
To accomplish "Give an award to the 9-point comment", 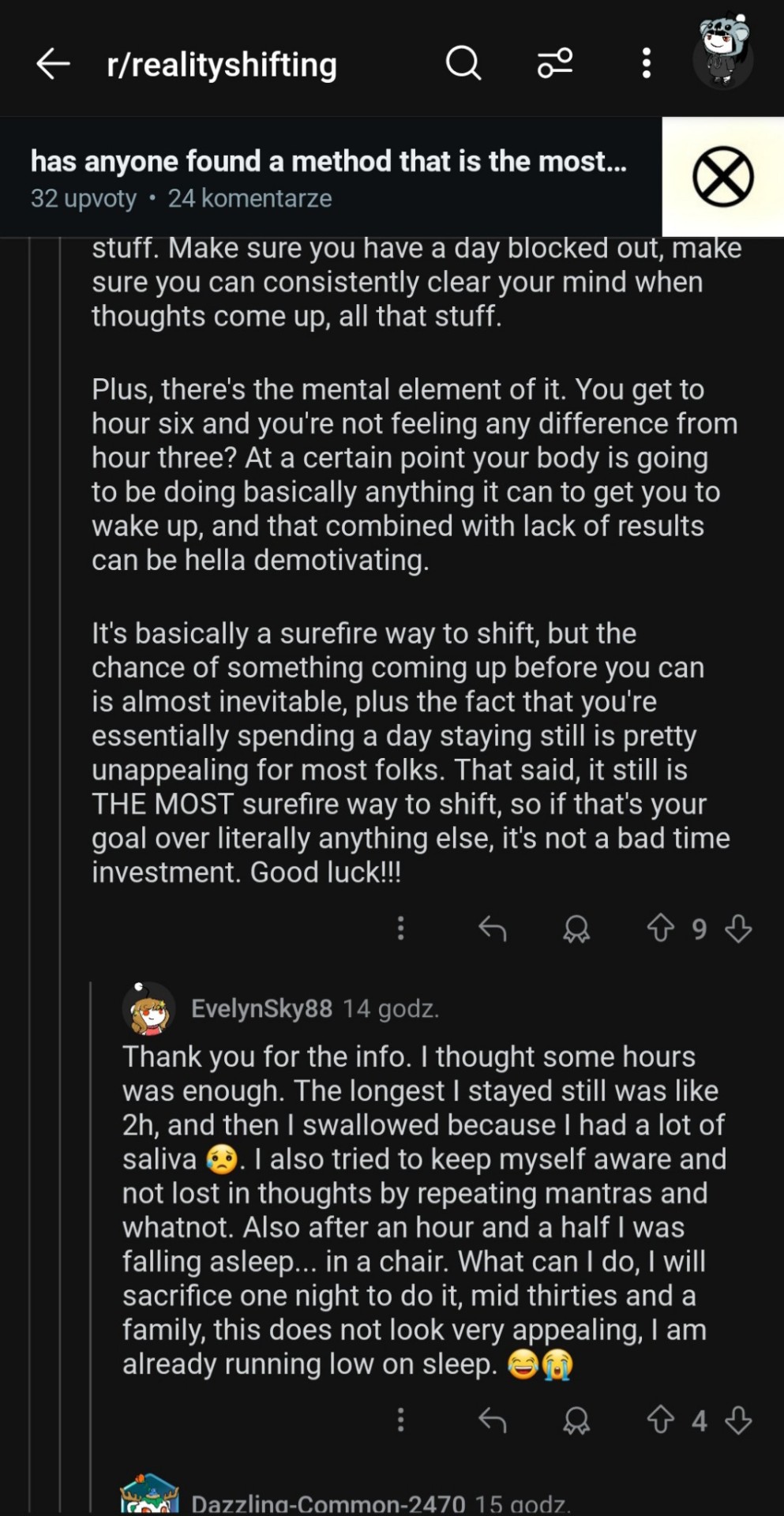I will pos(576,929).
